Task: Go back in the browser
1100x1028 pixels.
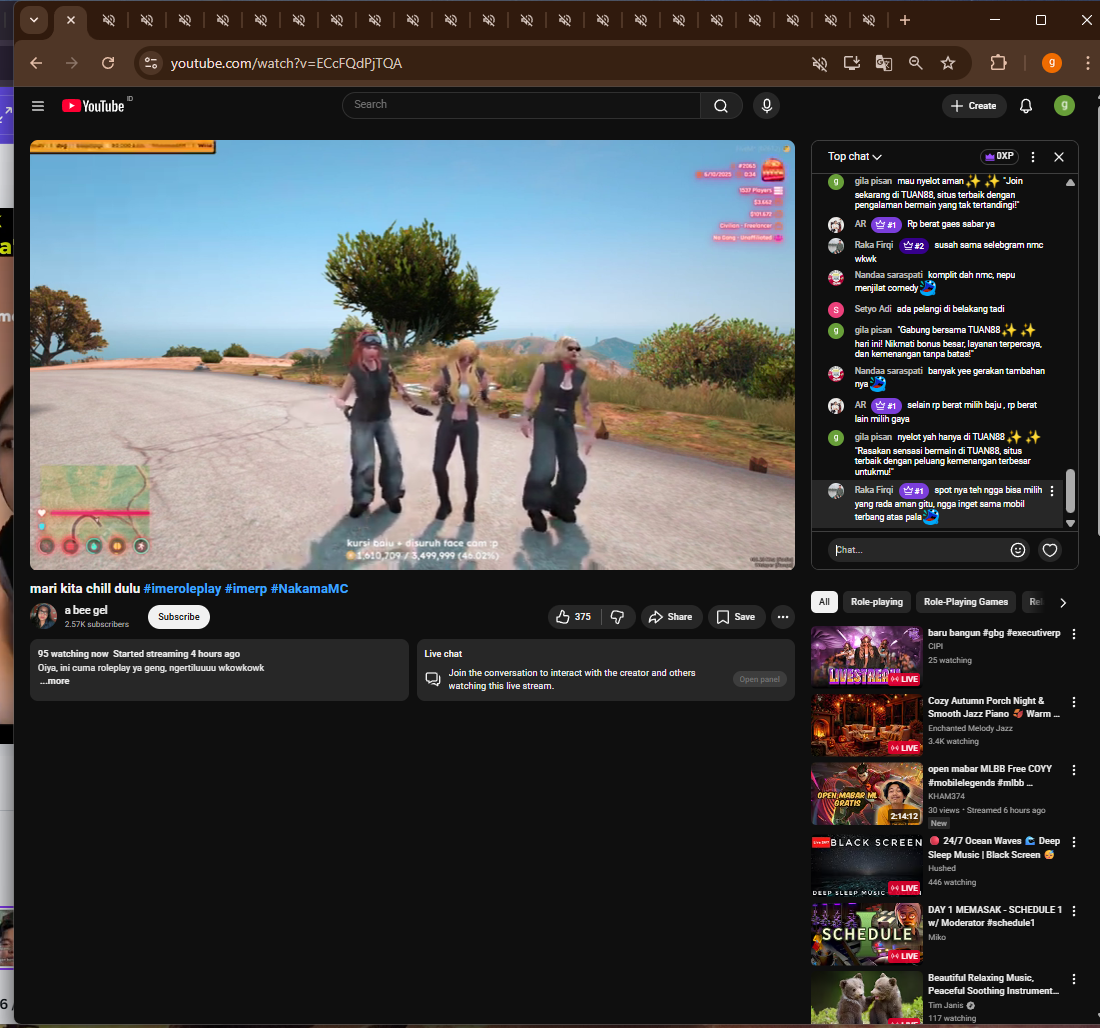Action: (x=36, y=63)
